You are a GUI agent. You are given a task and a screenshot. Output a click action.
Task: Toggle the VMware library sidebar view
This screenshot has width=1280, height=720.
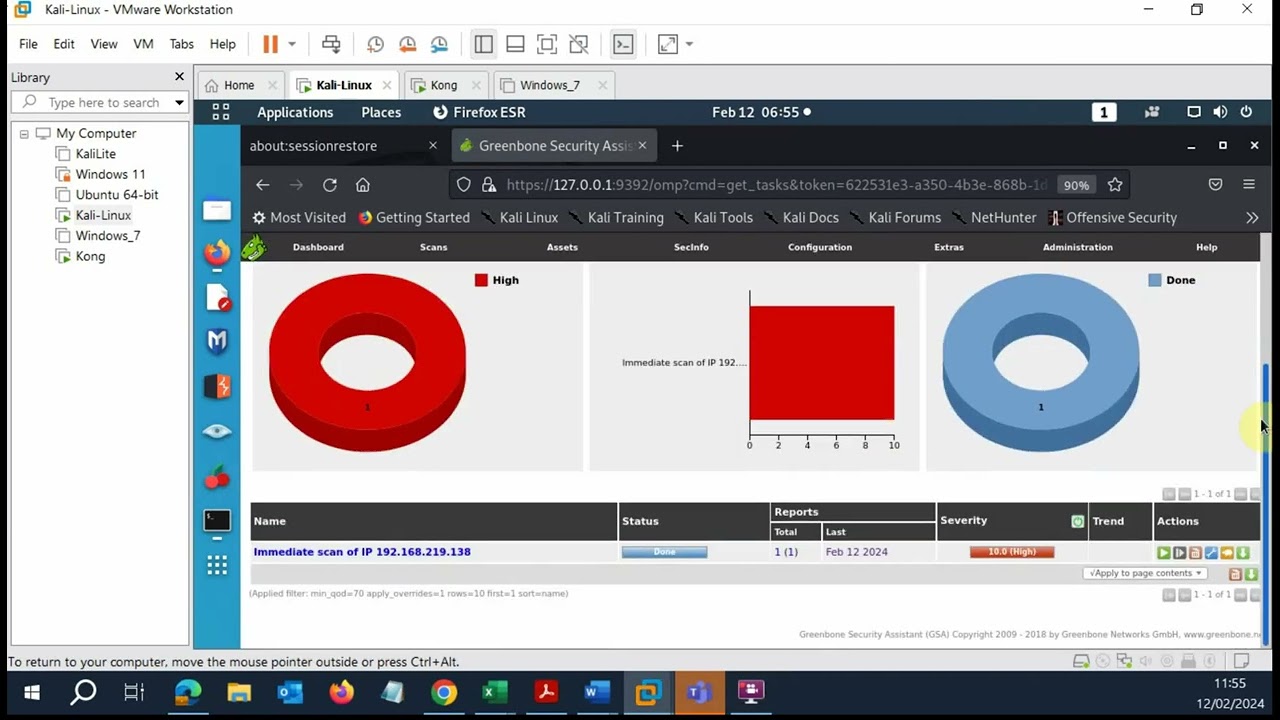click(483, 44)
